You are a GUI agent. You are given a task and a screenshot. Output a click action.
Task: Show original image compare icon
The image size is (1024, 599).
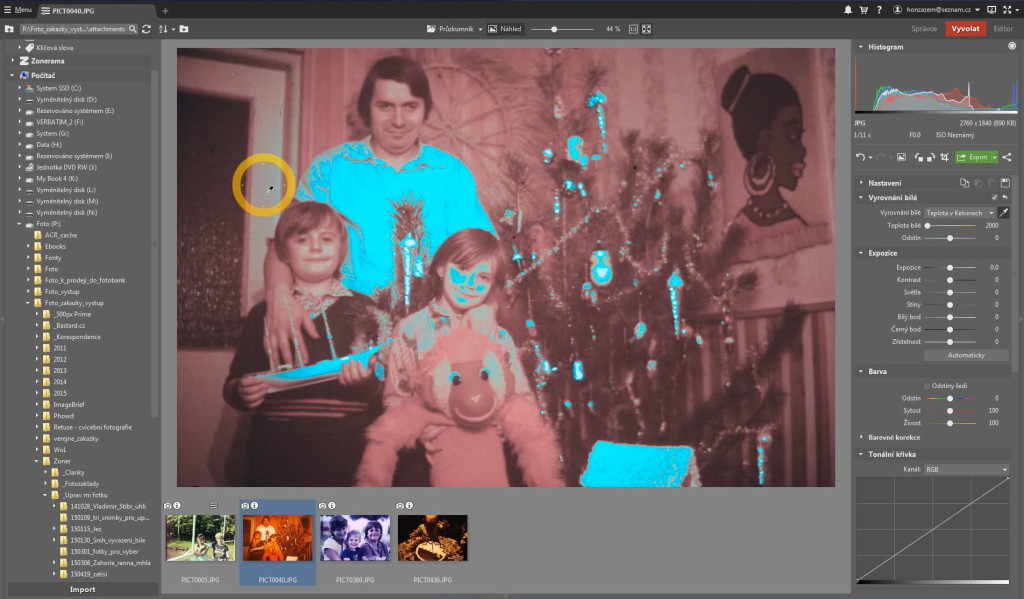(901, 157)
